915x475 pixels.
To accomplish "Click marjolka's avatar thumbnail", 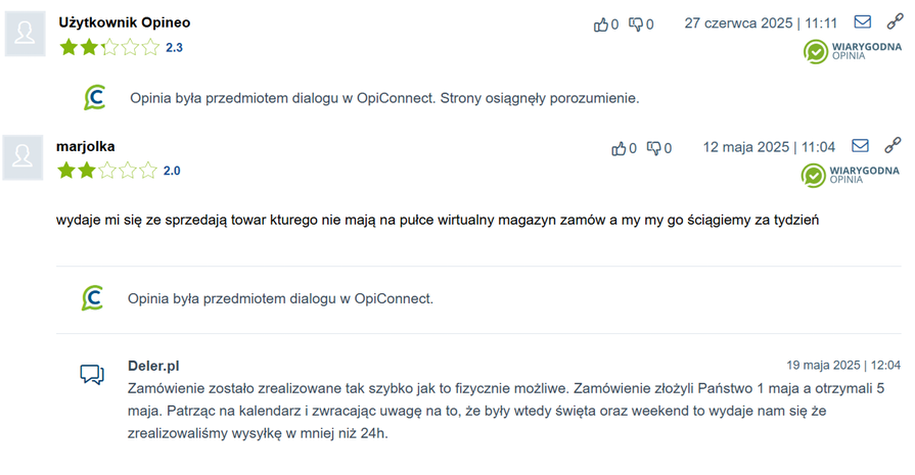I will pyautogui.click(x=25, y=158).
